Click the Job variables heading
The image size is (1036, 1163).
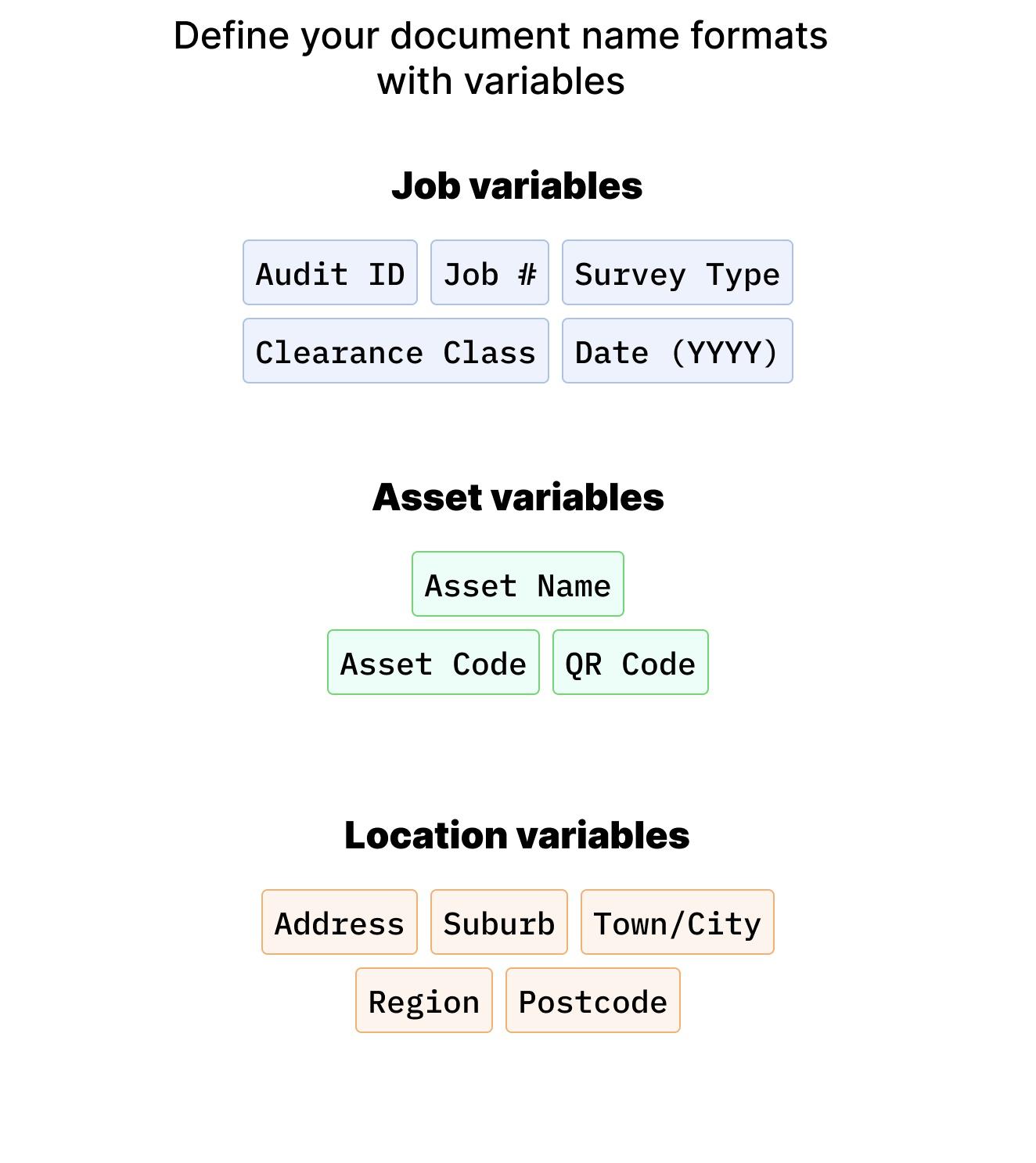[517, 185]
